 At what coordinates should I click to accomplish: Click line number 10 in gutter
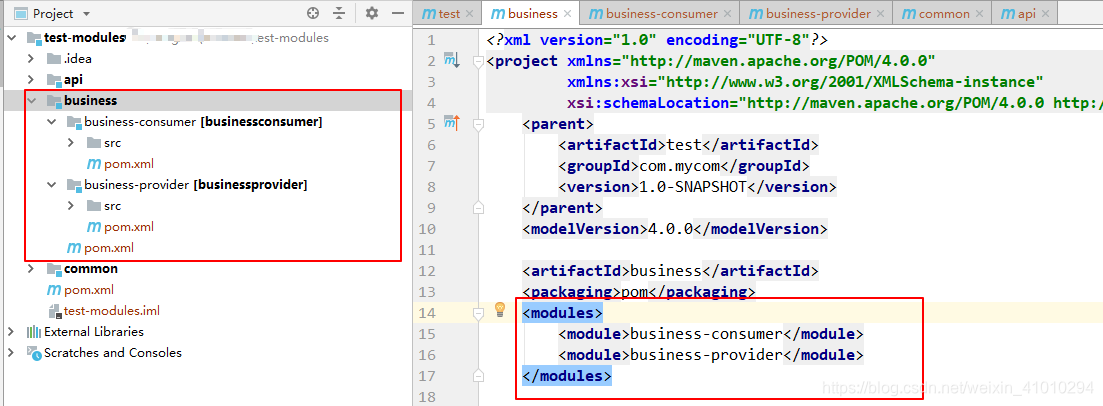427,229
